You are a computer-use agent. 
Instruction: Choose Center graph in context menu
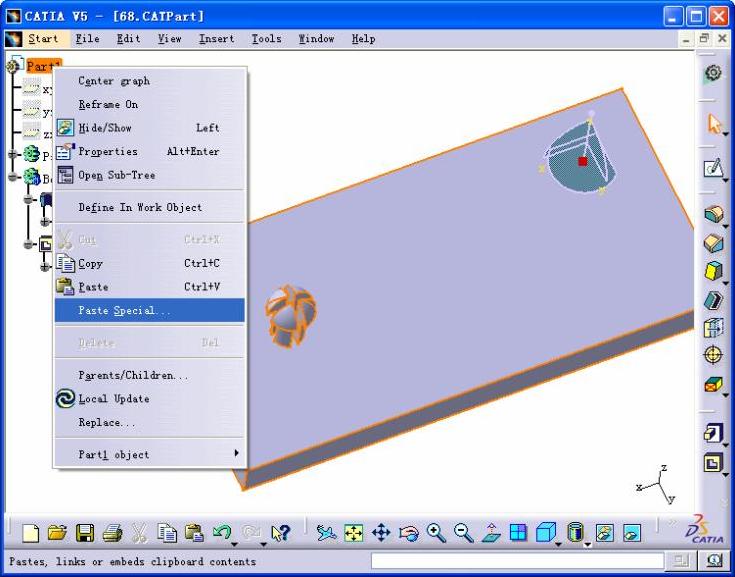pyautogui.click(x=150, y=81)
